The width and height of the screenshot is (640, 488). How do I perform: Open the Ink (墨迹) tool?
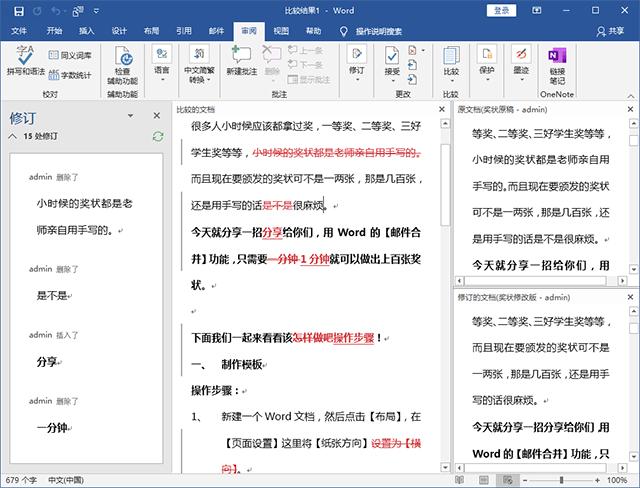521,63
